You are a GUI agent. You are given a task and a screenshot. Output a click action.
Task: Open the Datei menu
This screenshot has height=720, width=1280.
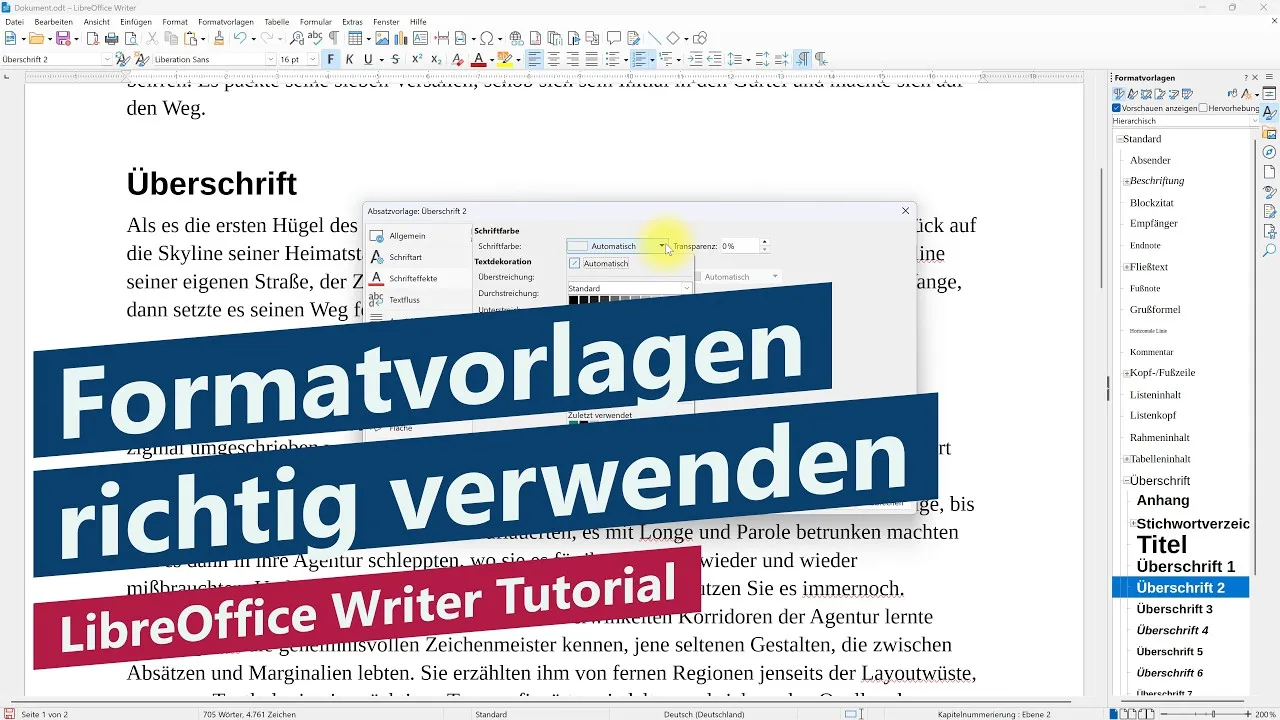click(14, 21)
